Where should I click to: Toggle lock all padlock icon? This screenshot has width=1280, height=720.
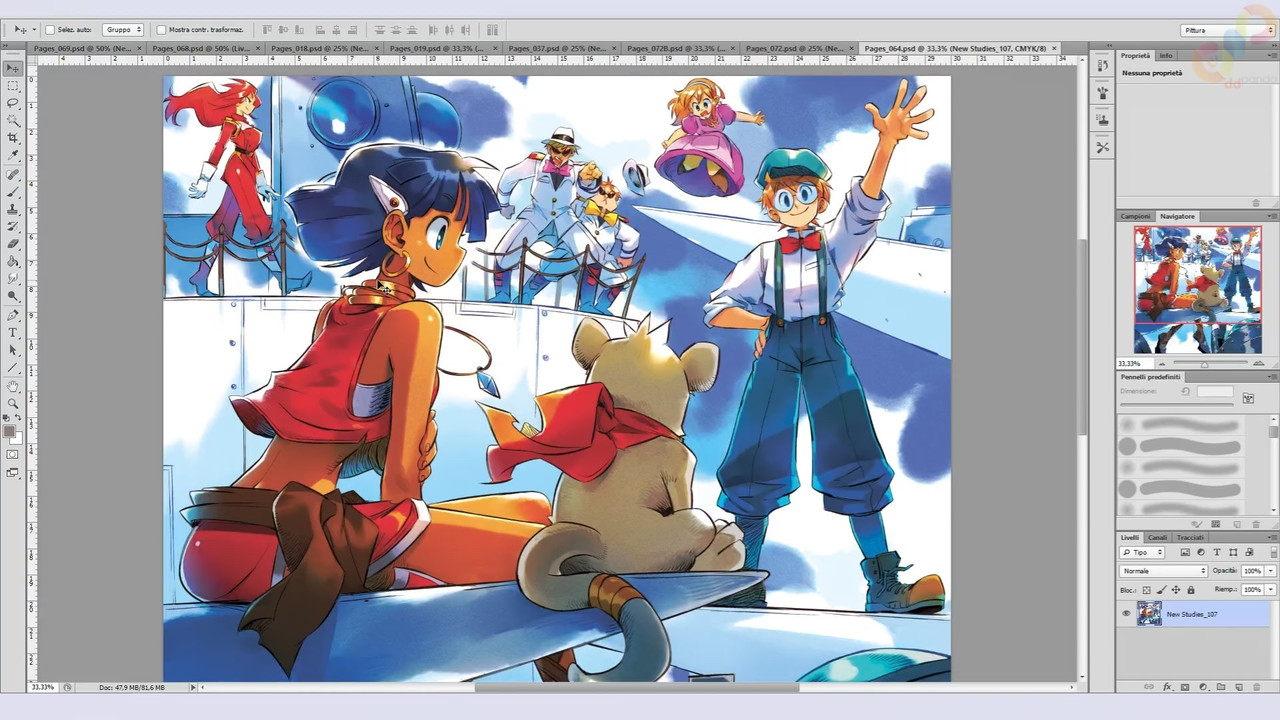click(x=1190, y=590)
